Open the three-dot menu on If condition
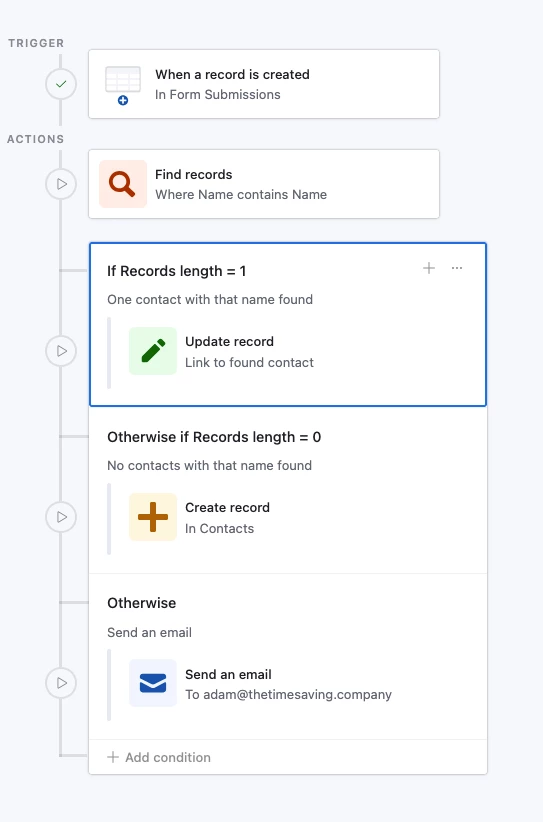Screen dimensions: 543x822 pyautogui.click(x=457, y=268)
